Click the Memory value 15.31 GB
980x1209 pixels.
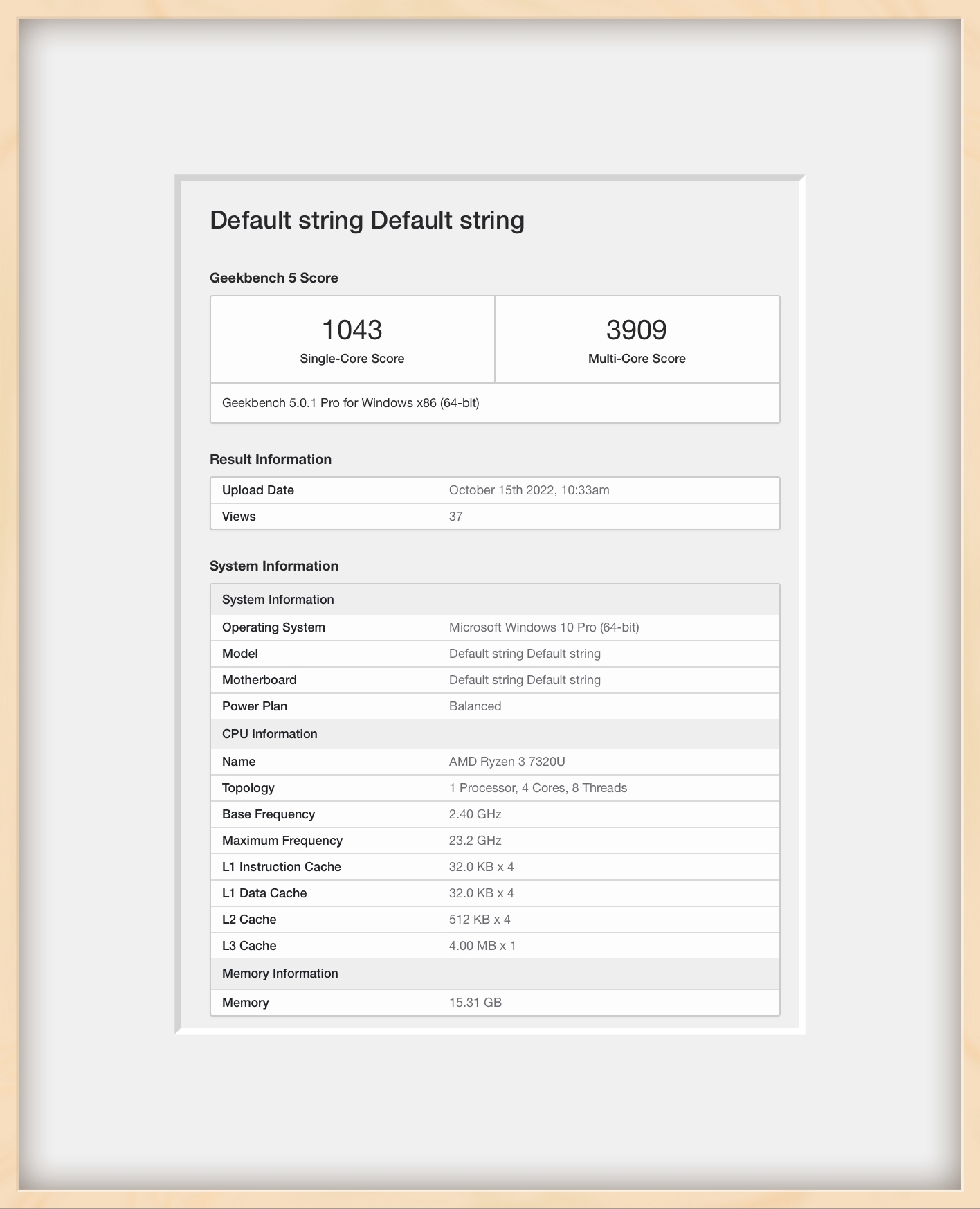(475, 1003)
